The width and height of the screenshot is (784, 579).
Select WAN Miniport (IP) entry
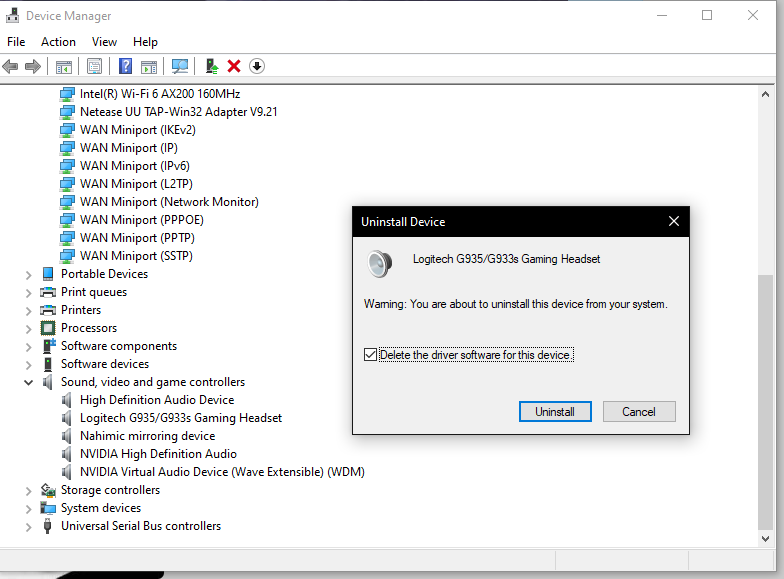click(128, 148)
